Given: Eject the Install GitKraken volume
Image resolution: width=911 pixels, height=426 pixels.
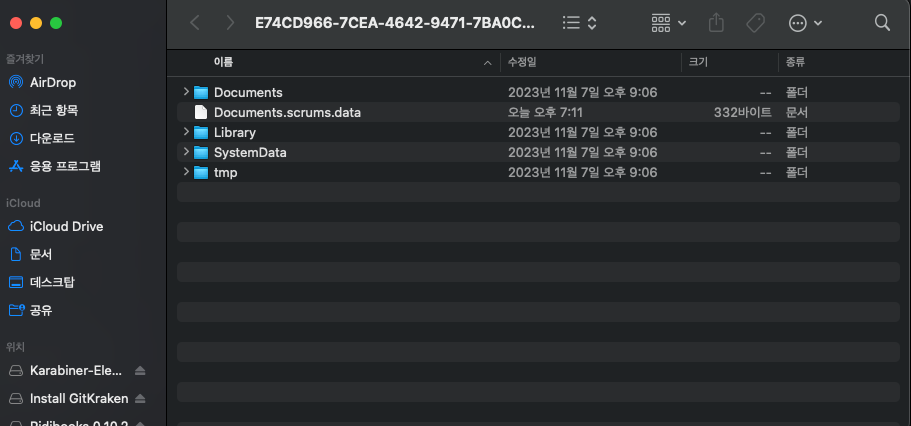Looking at the screenshot, I should (140, 399).
